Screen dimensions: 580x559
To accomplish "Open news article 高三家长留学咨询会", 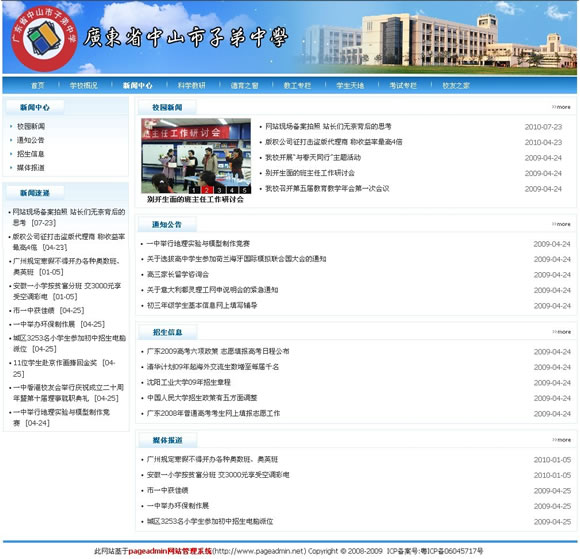I will tap(178, 275).
